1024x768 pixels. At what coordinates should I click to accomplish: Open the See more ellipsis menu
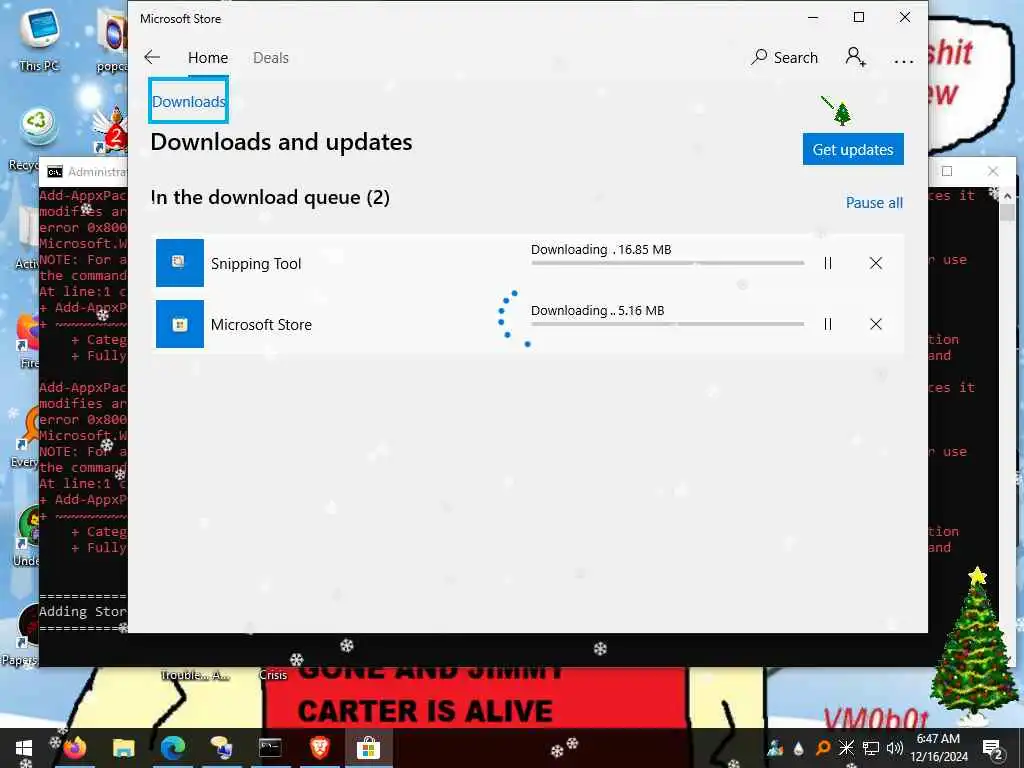[x=903, y=61]
